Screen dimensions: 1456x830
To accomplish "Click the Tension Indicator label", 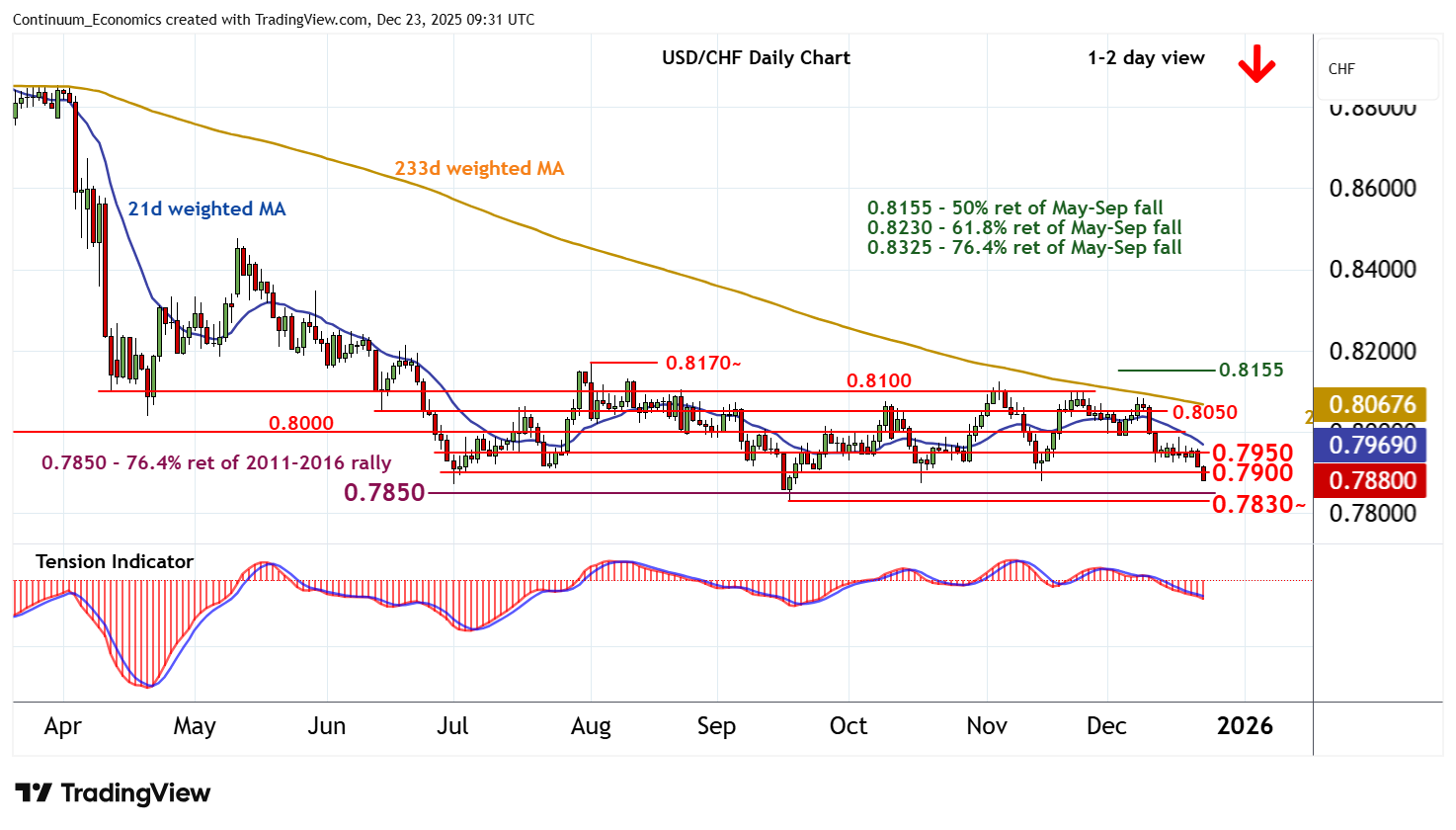I will pos(115,562).
